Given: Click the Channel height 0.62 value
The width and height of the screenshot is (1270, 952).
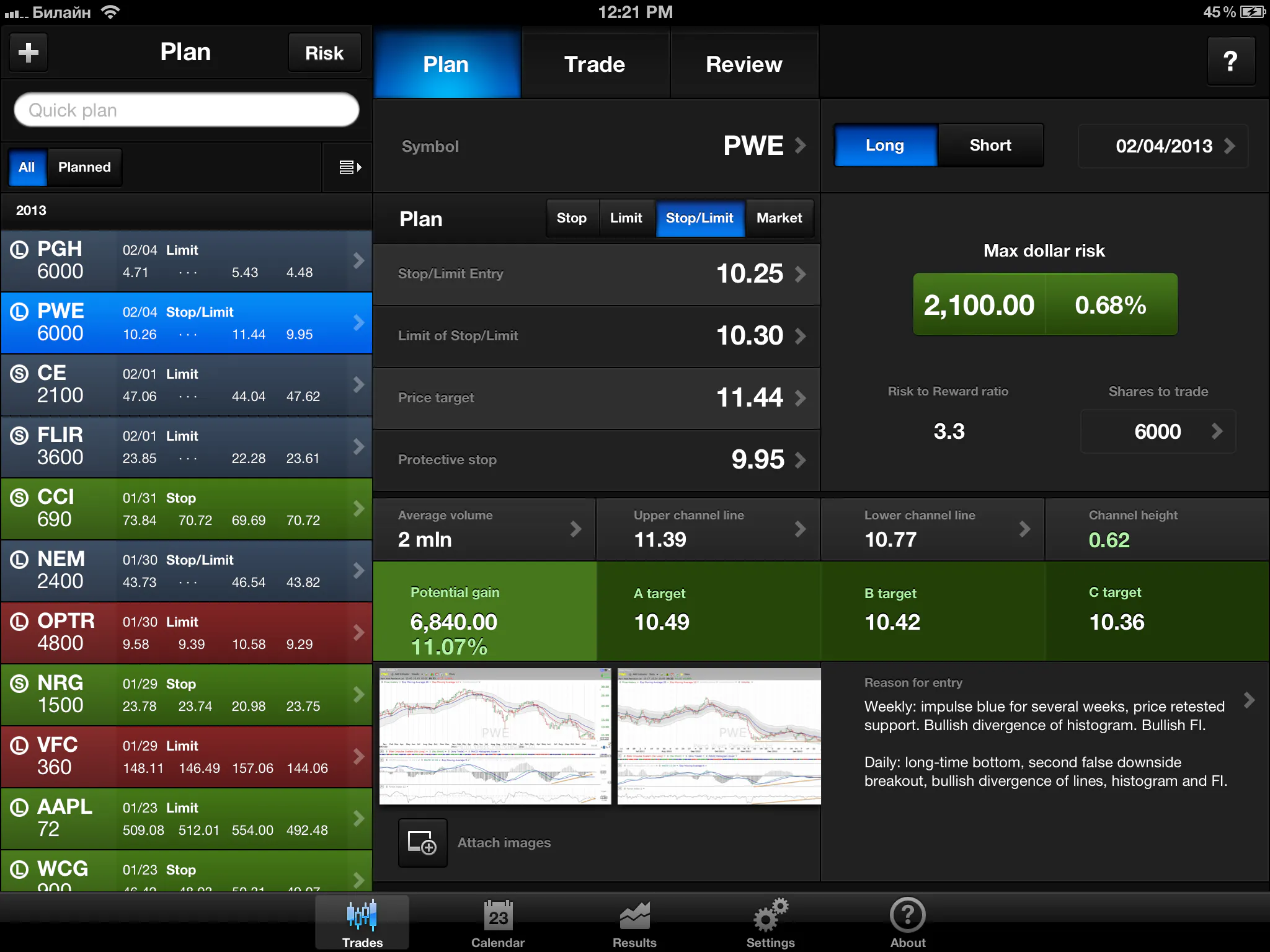Looking at the screenshot, I should (1109, 540).
